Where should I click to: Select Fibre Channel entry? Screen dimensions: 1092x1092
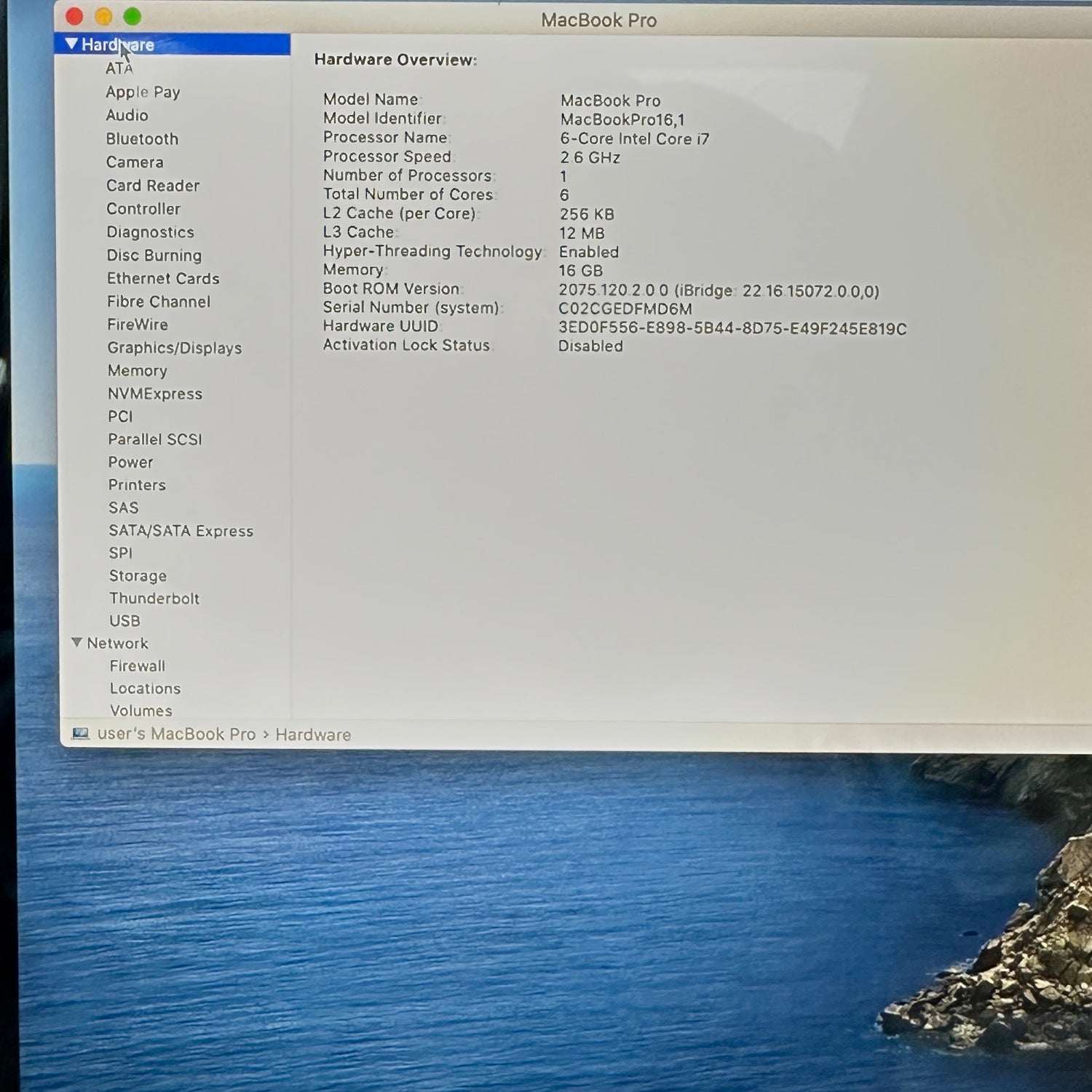[x=159, y=301]
